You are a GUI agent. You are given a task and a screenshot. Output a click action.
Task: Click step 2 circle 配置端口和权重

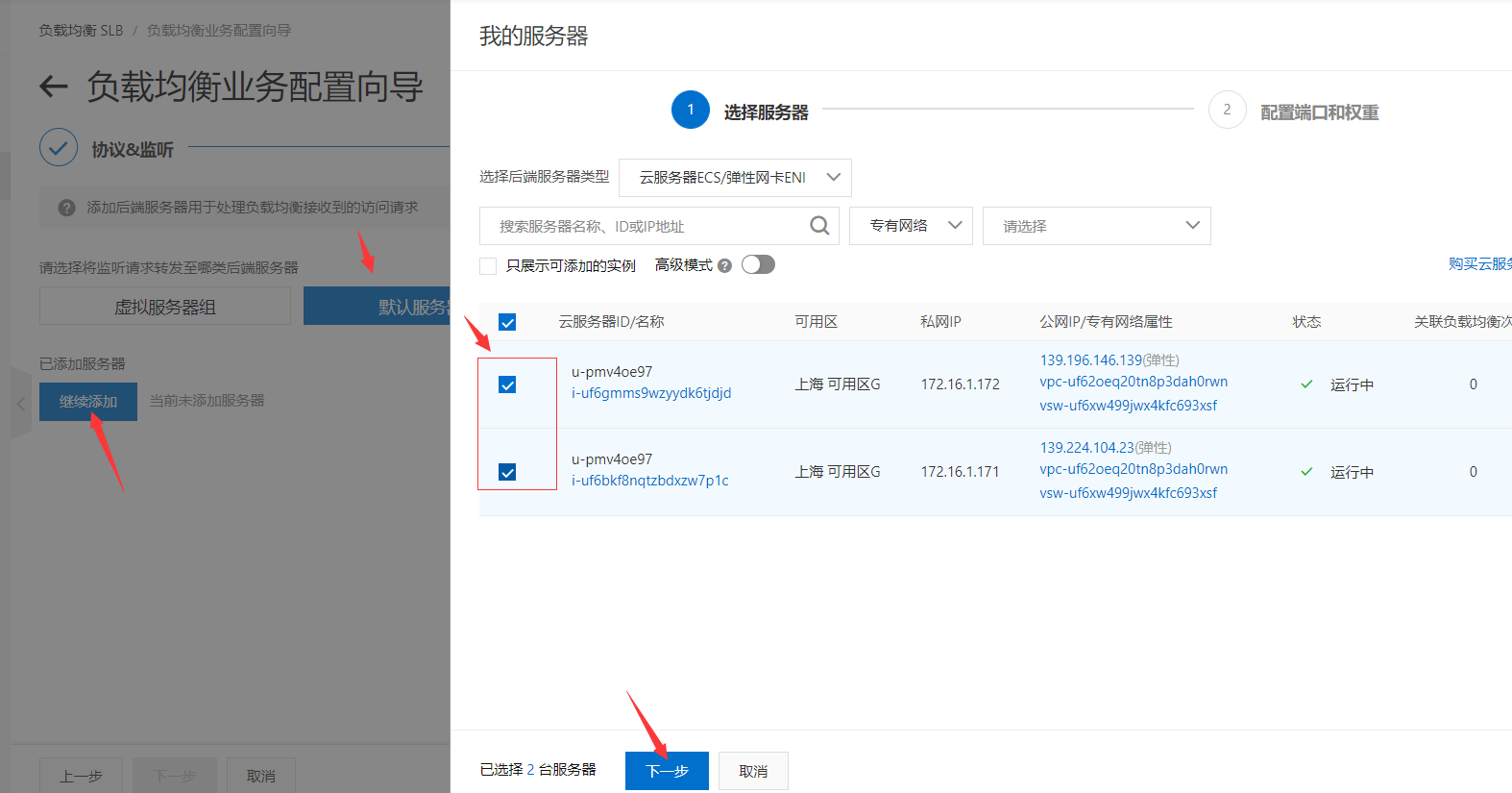coord(1227,110)
